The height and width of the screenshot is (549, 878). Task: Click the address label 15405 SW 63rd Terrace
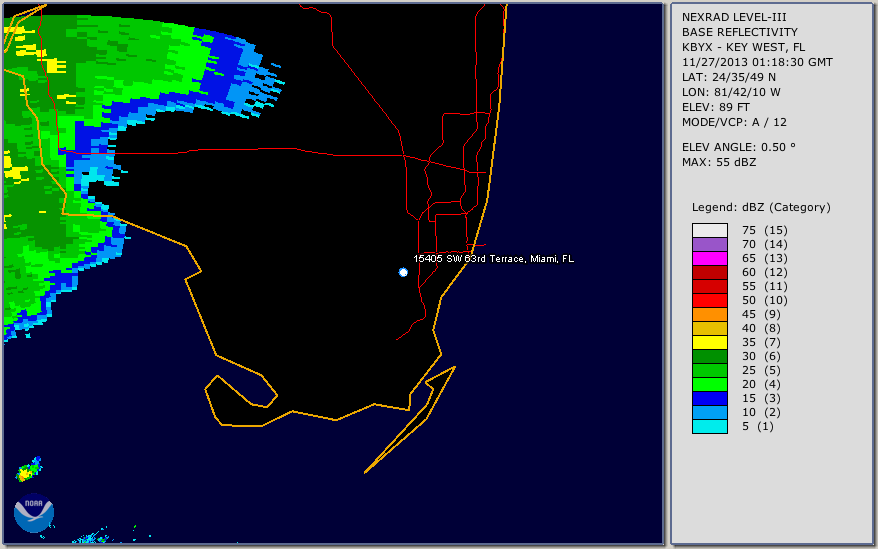click(493, 259)
